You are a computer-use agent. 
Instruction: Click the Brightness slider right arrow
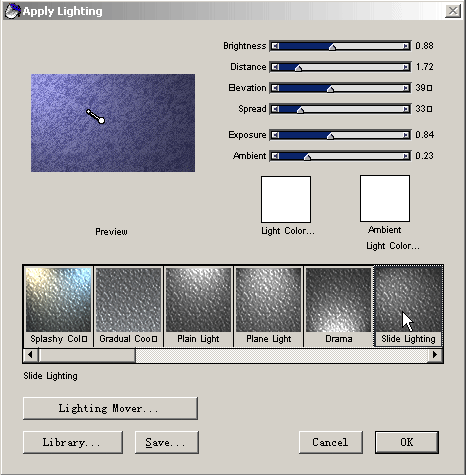point(406,46)
